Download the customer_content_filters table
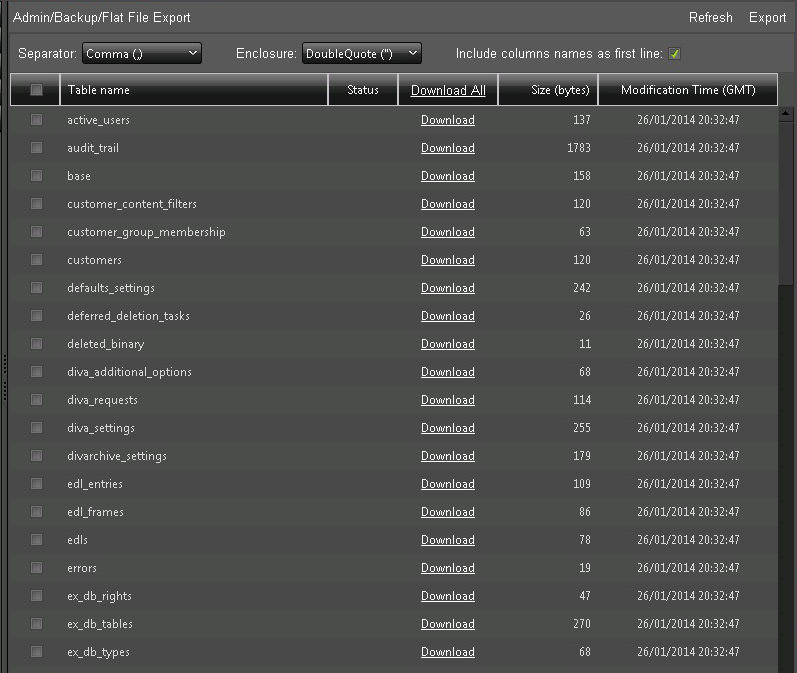This screenshot has height=673, width=797. tap(448, 204)
